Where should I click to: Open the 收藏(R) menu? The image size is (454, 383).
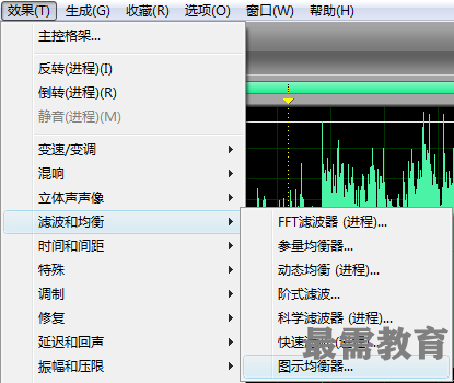tap(147, 11)
